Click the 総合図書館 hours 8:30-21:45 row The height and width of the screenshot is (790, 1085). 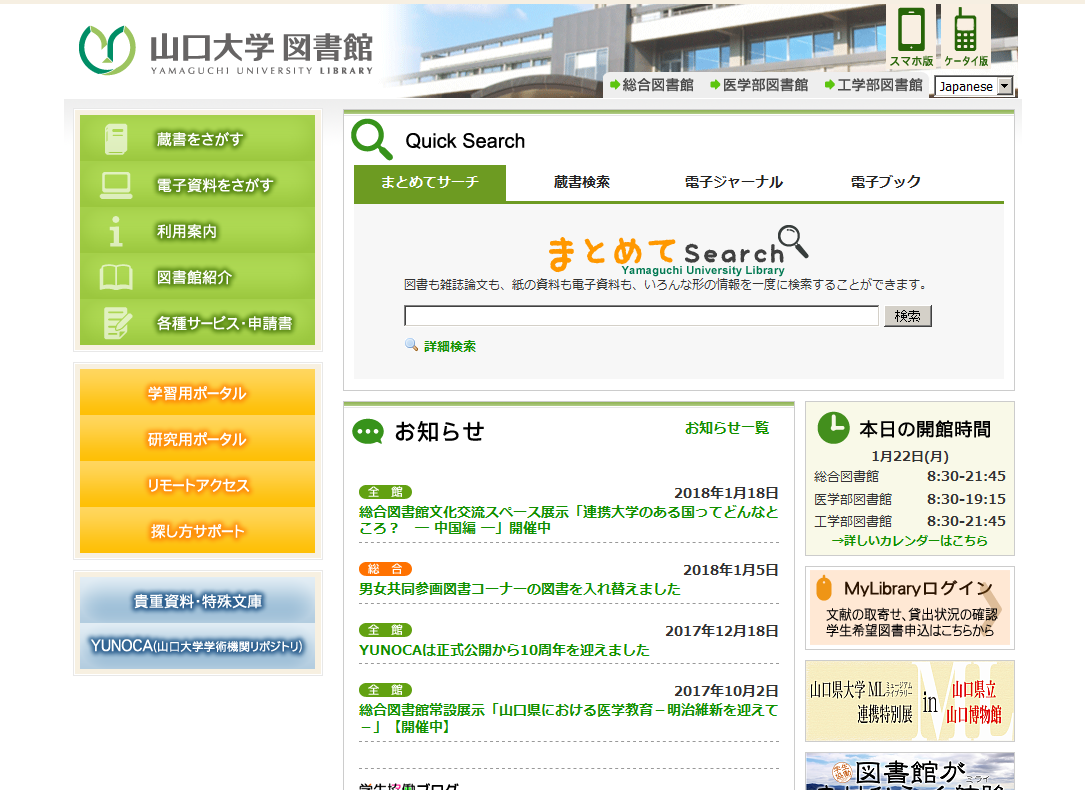point(910,476)
